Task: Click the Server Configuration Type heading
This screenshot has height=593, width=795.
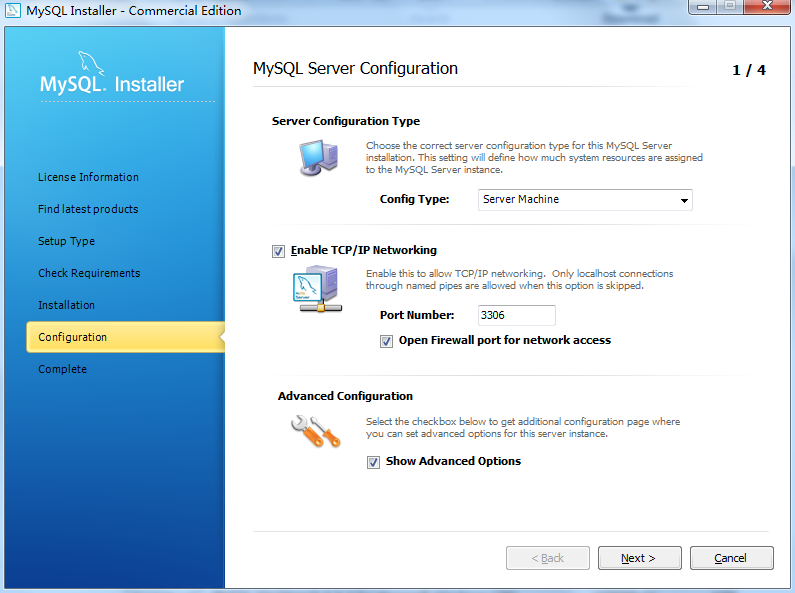Action: coord(346,121)
